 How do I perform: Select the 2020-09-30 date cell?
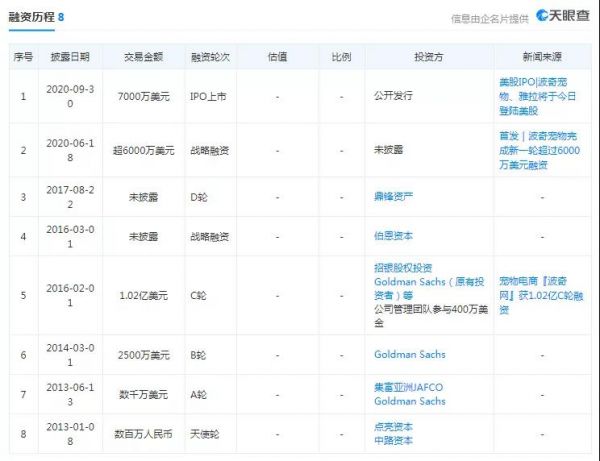coord(70,96)
